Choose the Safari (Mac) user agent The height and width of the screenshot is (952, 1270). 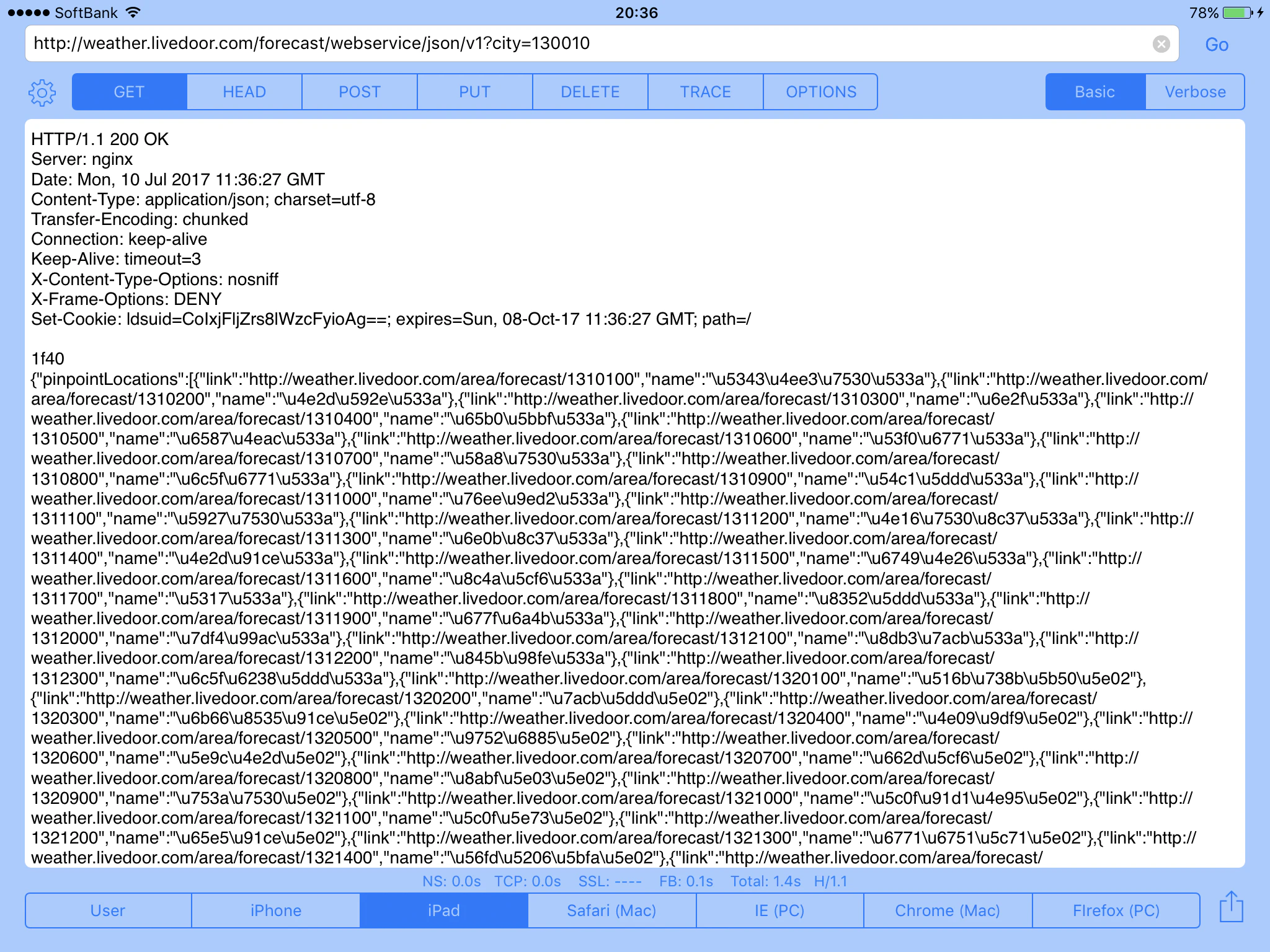[612, 910]
